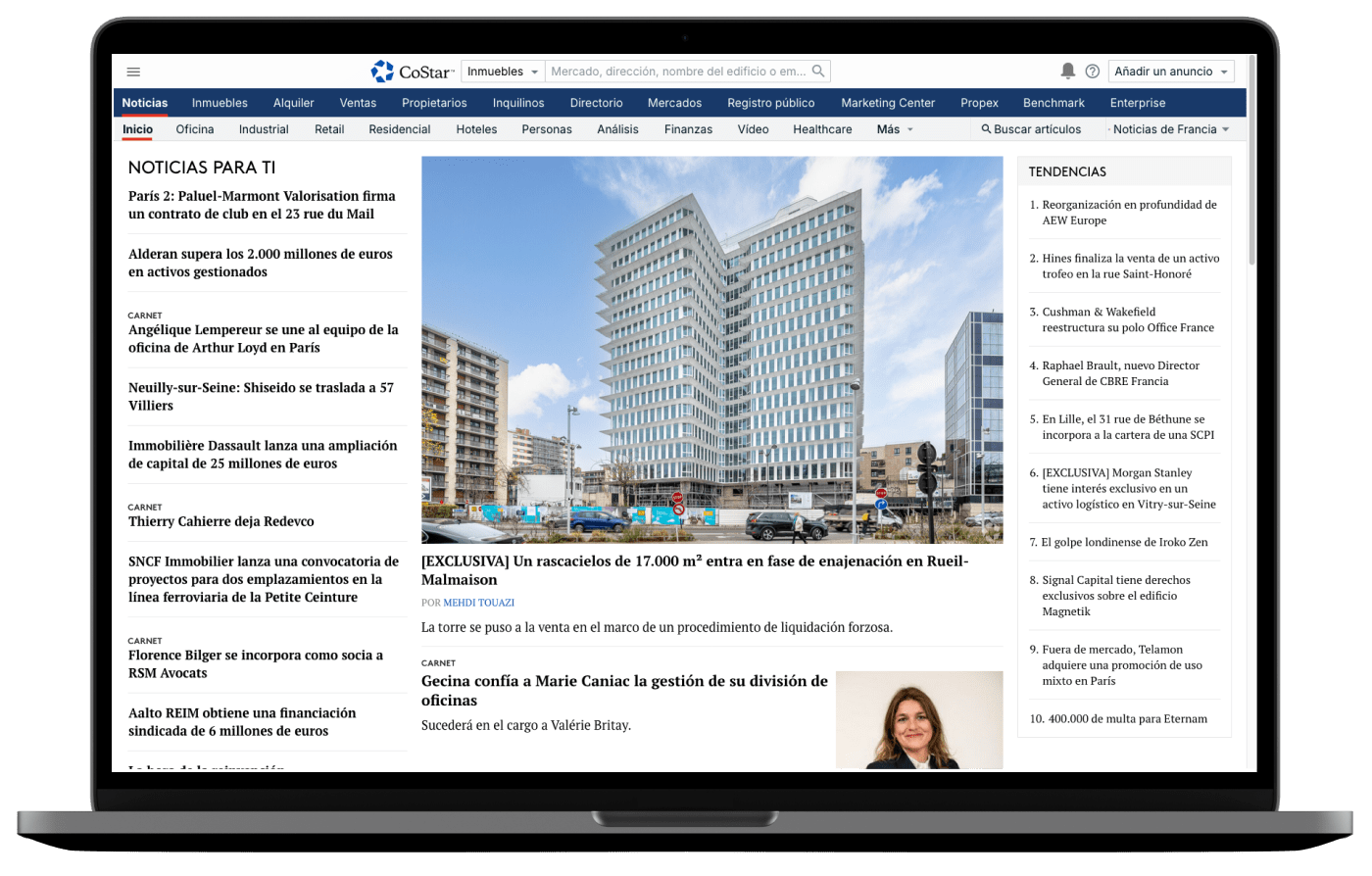Go to the Healthcare news section
The image size is (1372, 876).
(x=822, y=129)
